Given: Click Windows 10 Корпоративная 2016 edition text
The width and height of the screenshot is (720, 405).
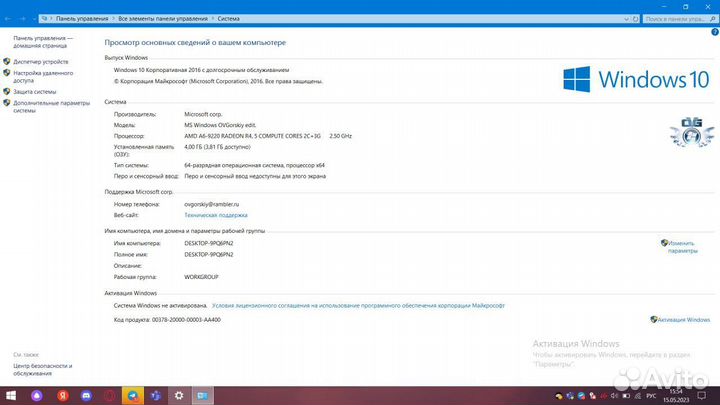Looking at the screenshot, I should tap(201, 70).
